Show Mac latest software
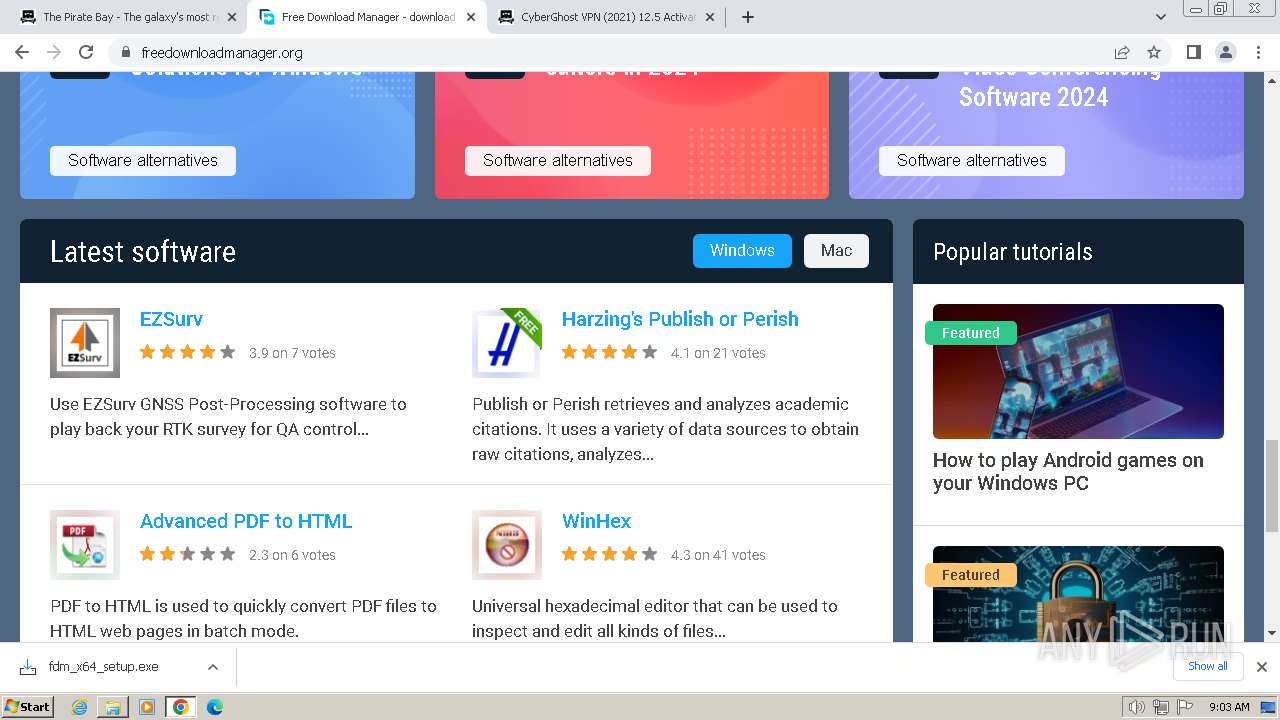This screenshot has width=1280, height=720. (836, 251)
